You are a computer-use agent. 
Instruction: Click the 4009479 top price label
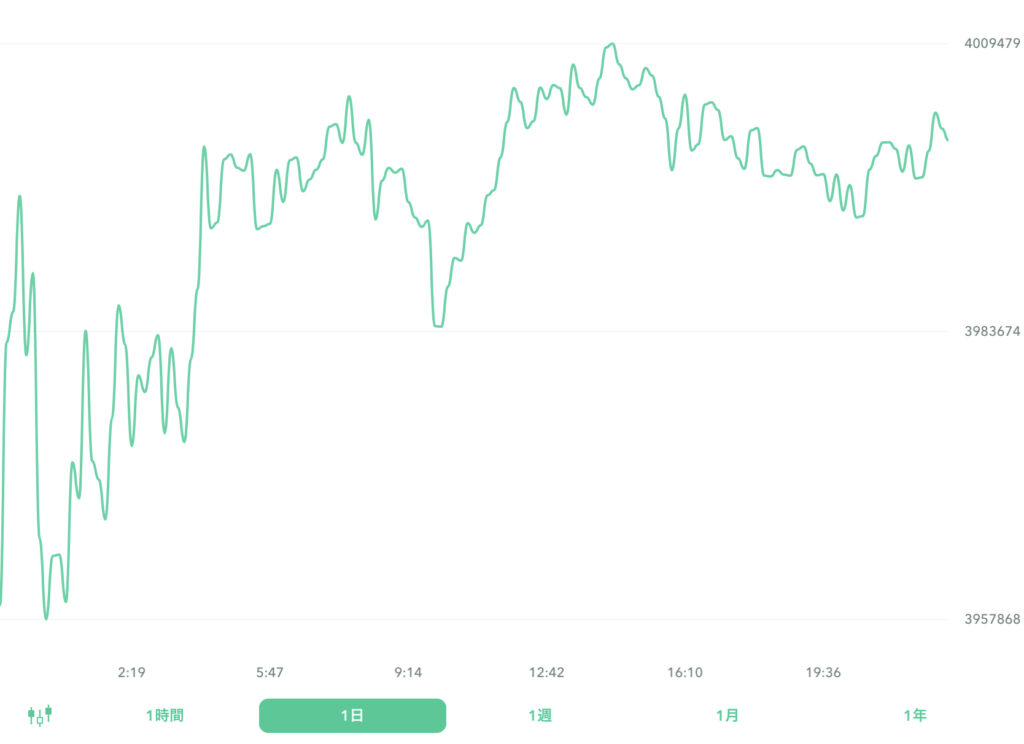(x=991, y=43)
